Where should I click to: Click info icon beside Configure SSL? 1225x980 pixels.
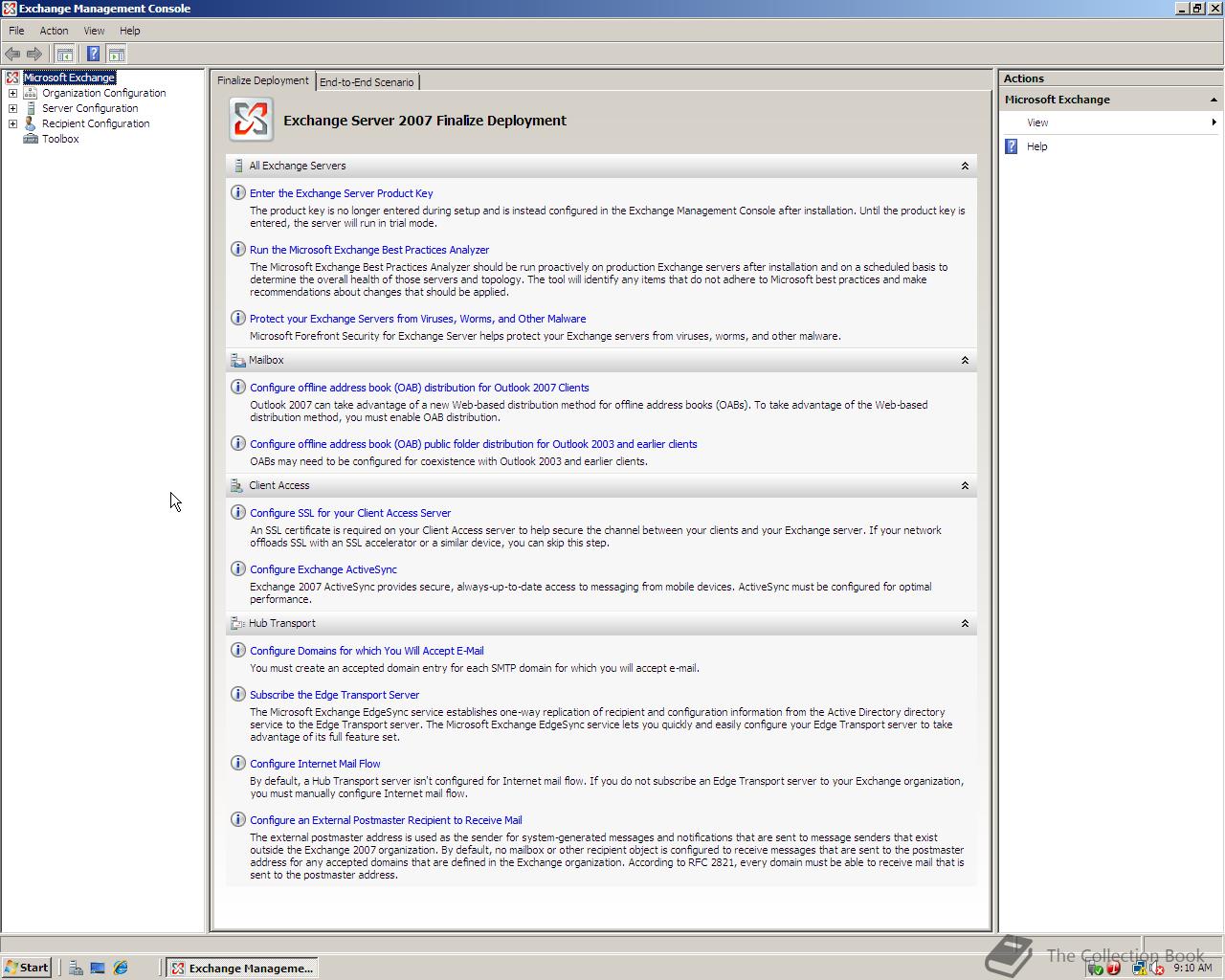point(238,512)
